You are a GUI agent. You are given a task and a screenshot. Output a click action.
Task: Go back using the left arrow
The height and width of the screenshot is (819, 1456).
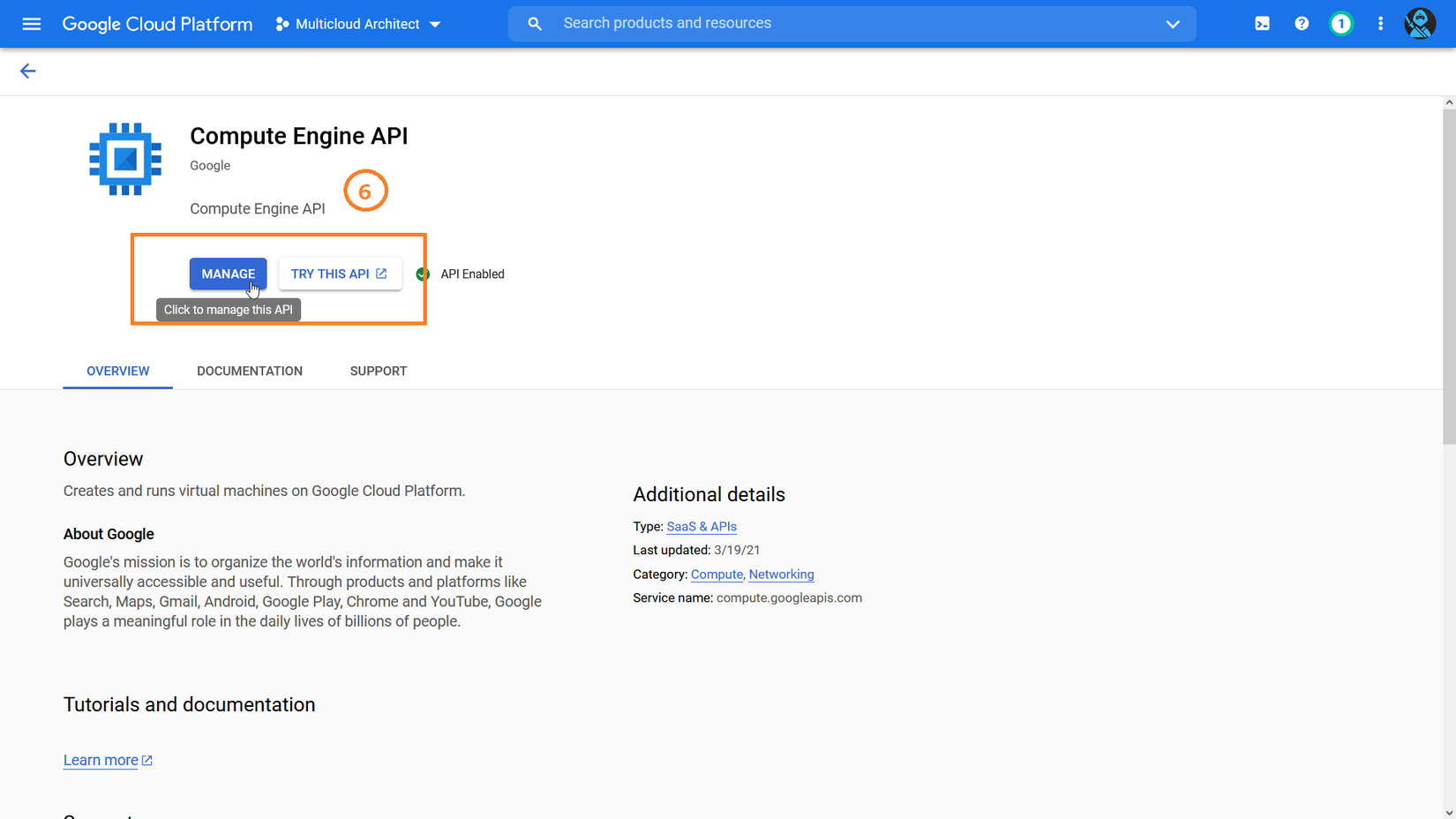click(28, 71)
